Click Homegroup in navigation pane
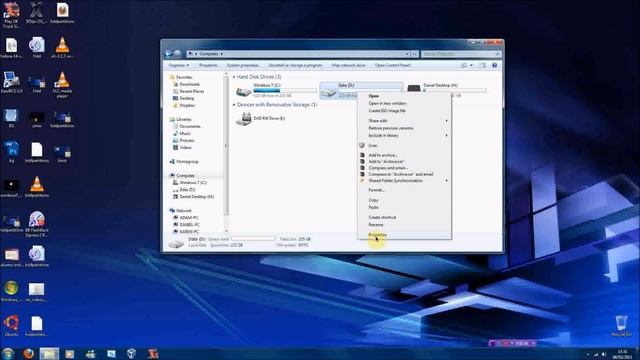The width and height of the screenshot is (640, 360). point(187,162)
